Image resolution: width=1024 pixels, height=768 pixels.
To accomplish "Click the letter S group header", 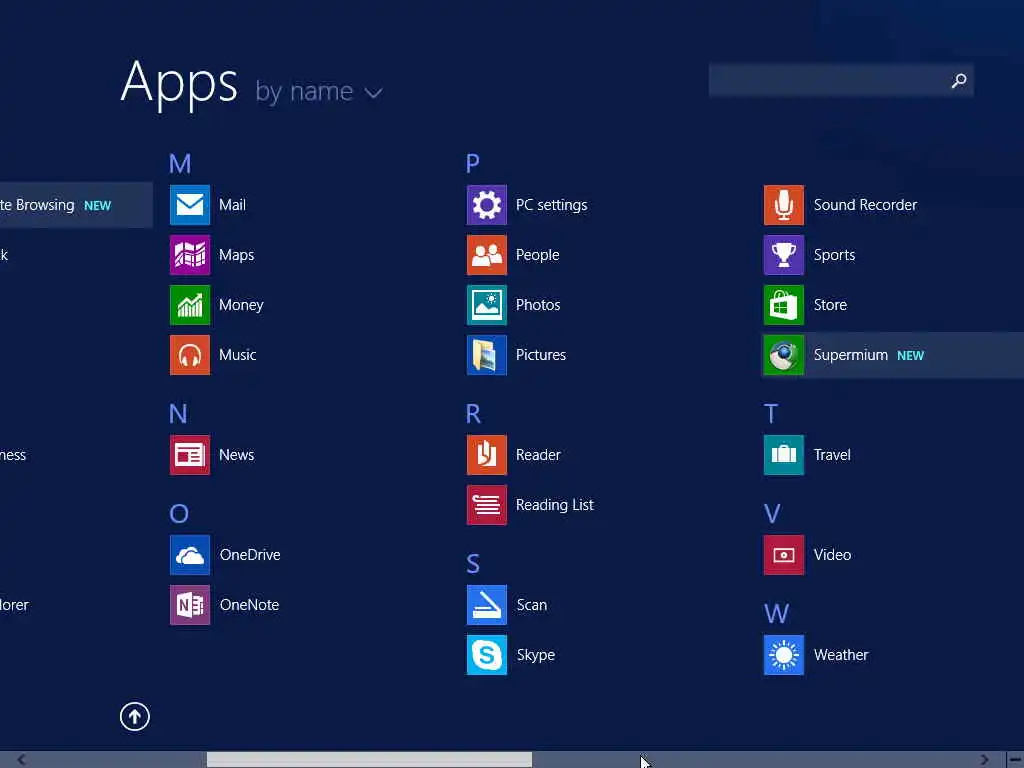I will [x=473, y=564].
